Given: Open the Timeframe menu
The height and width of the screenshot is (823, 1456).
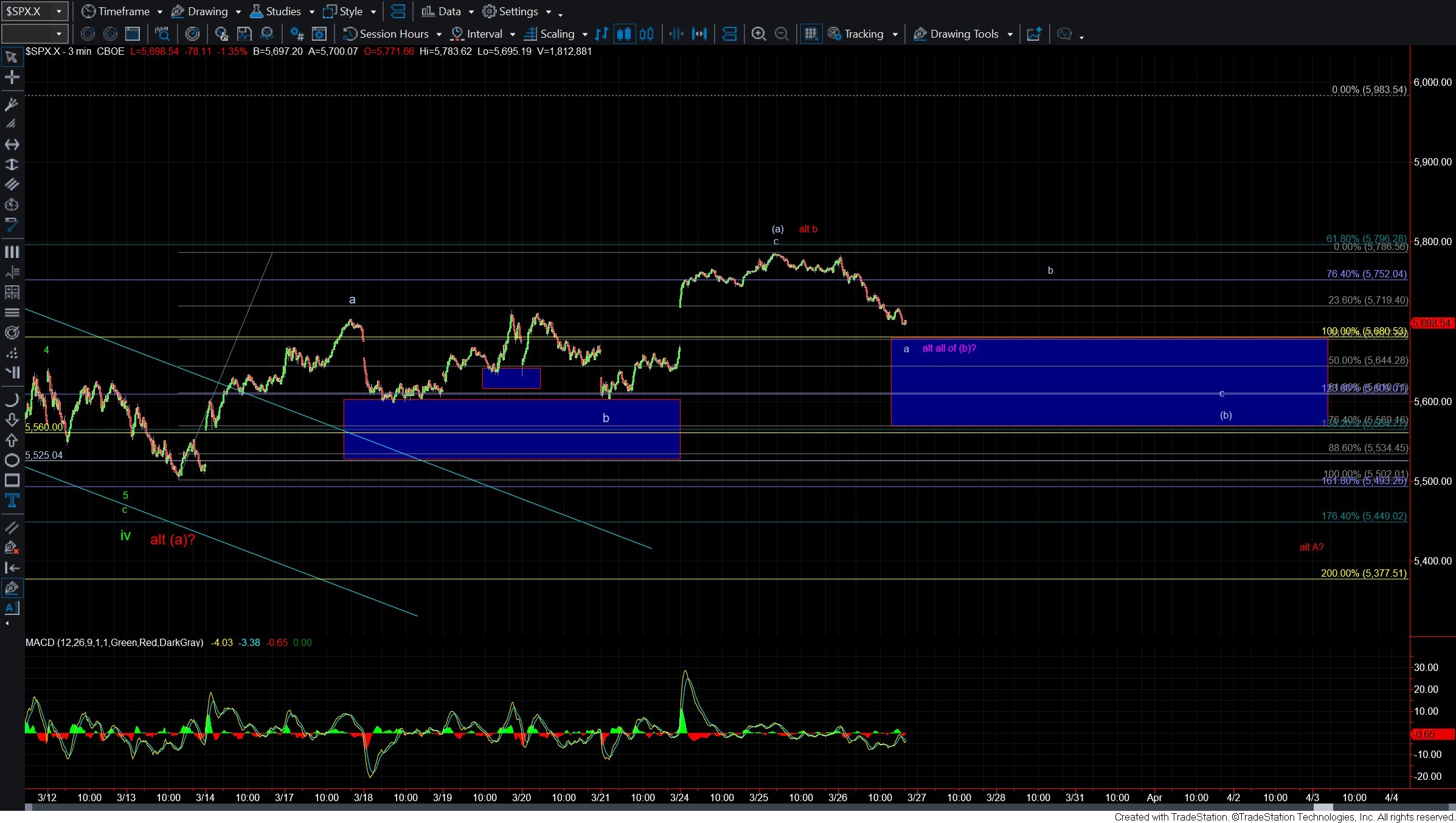Looking at the screenshot, I should point(122,12).
